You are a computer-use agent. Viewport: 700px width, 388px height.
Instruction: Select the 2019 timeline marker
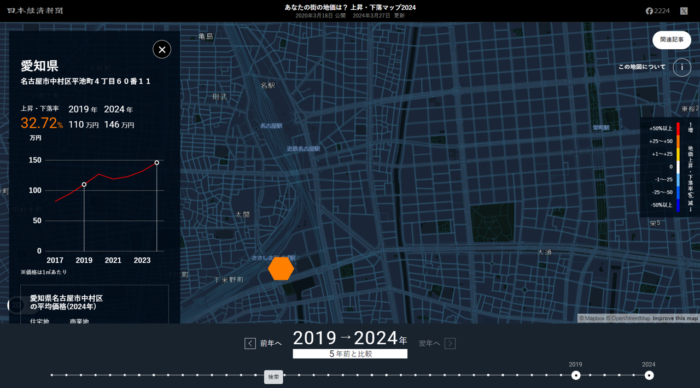576,375
